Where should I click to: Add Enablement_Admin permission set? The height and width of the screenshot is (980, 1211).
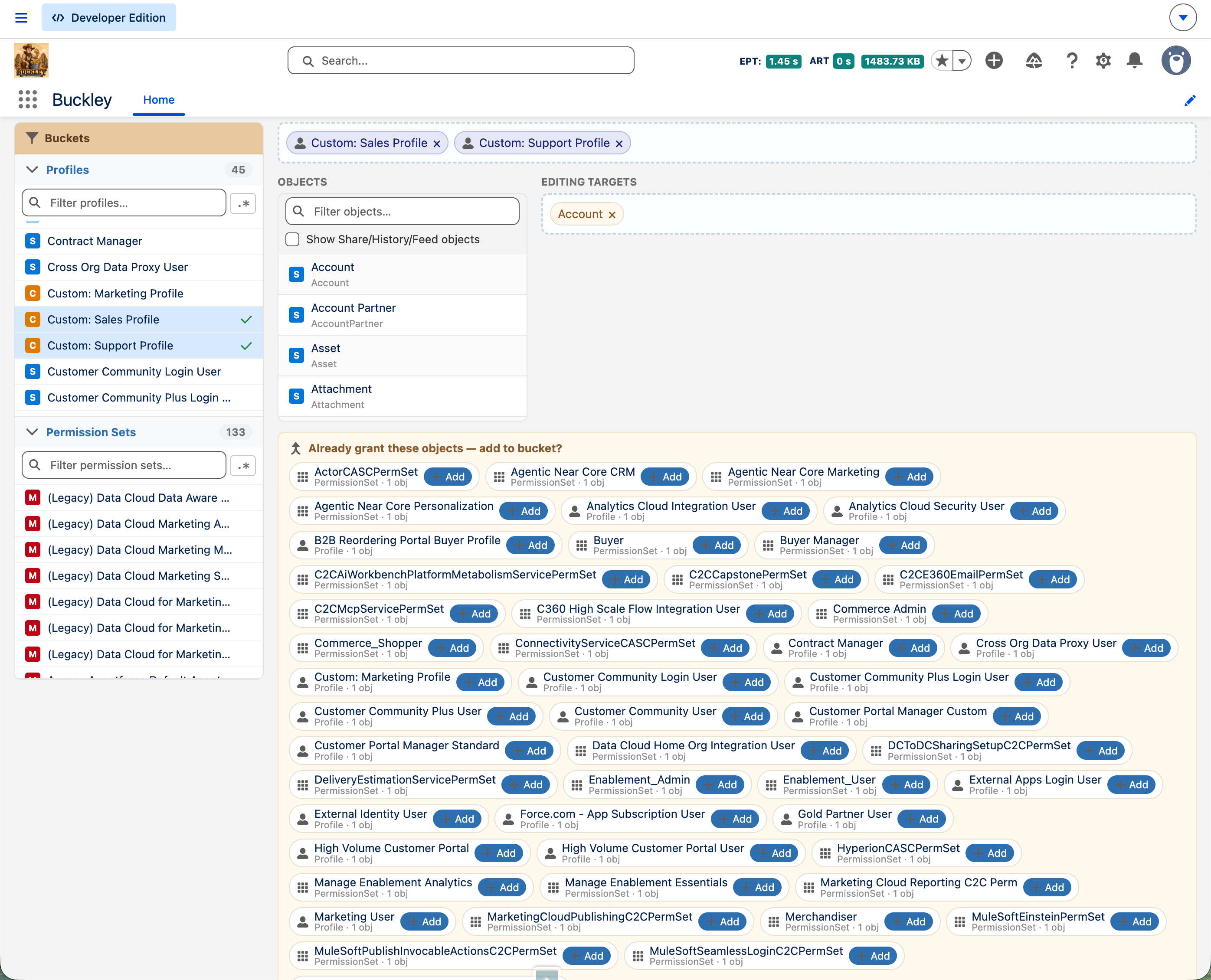click(x=720, y=785)
